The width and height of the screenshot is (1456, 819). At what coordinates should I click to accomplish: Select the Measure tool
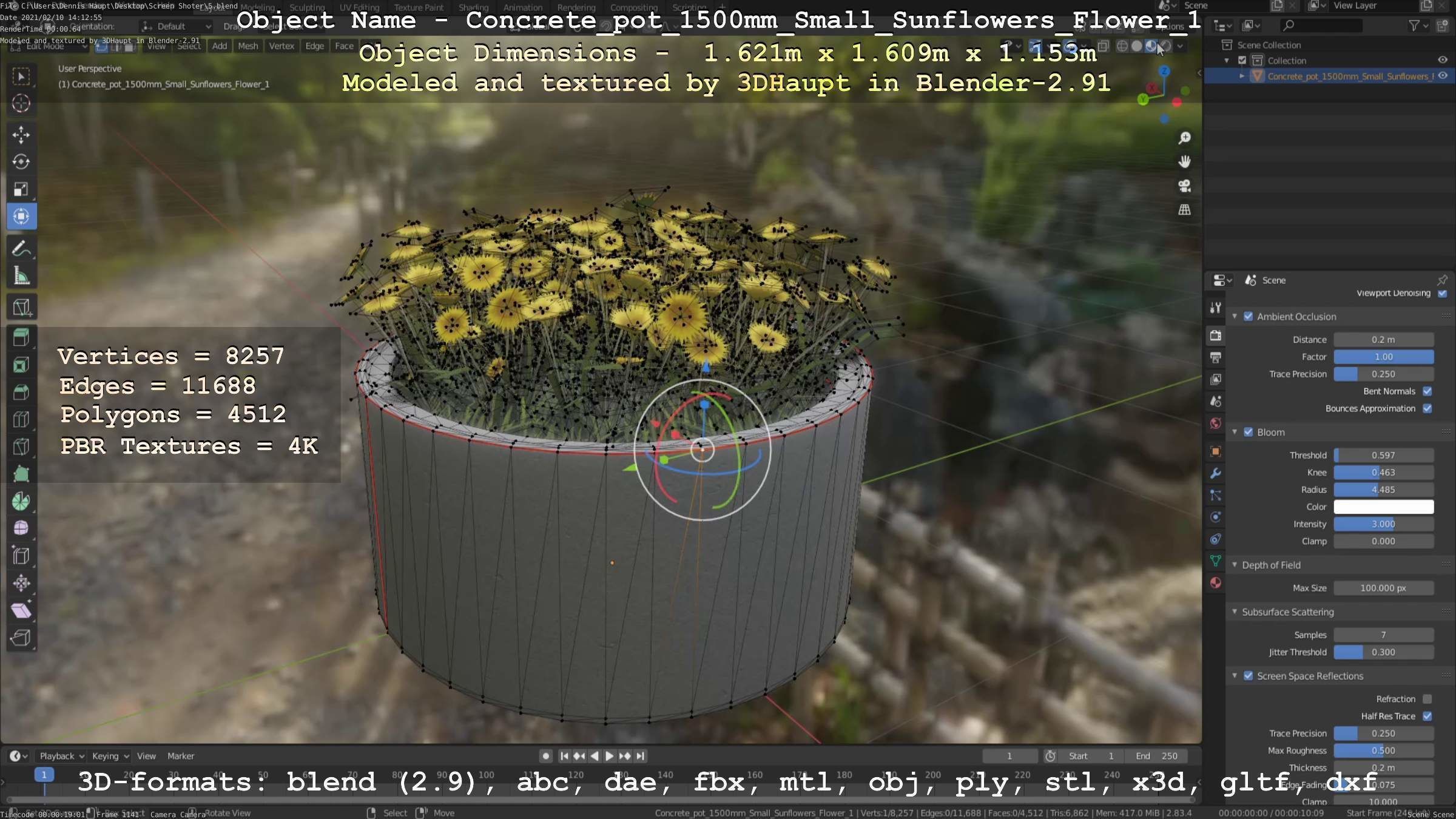tap(21, 276)
